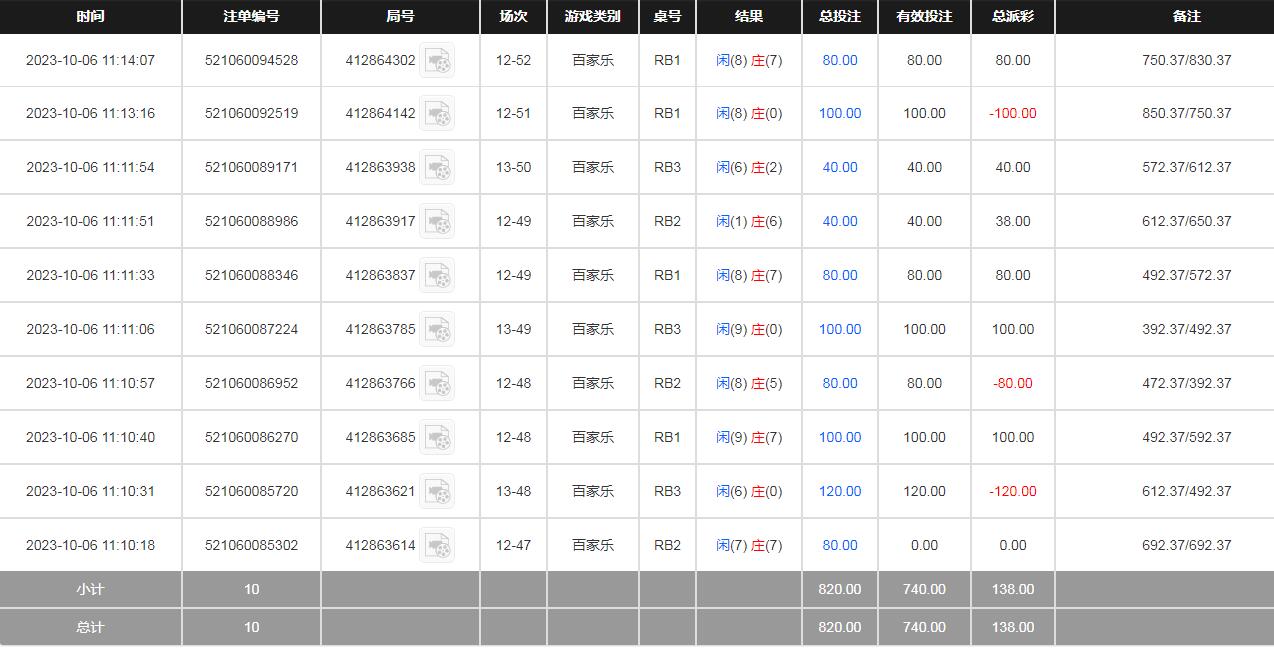The height and width of the screenshot is (659, 1274).
Task: Select bet number 521060085720
Action: [x=251, y=491]
